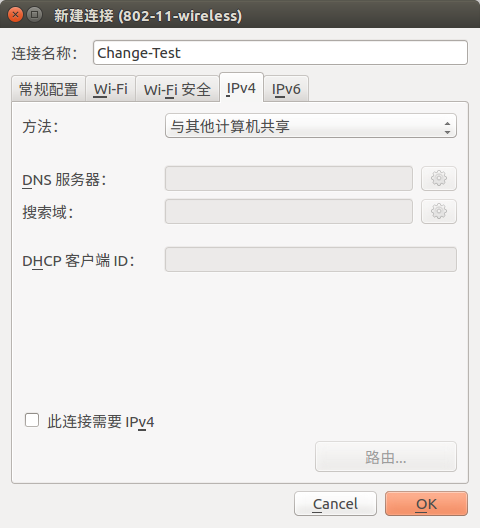Viewport: 480px width, 528px height.
Task: Select the IPv4 tab
Action: (x=241, y=88)
